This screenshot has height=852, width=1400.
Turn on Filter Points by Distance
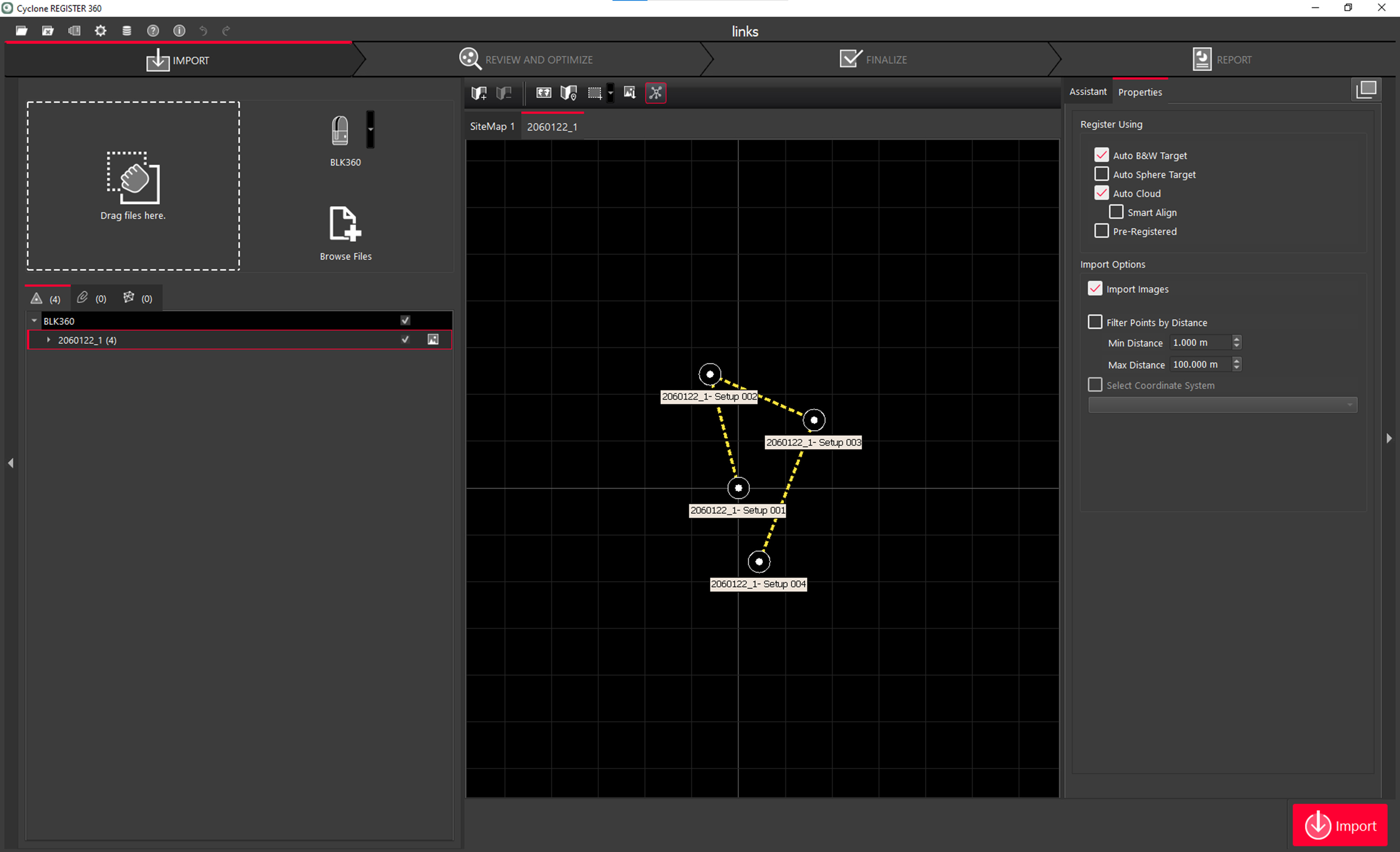click(x=1094, y=322)
